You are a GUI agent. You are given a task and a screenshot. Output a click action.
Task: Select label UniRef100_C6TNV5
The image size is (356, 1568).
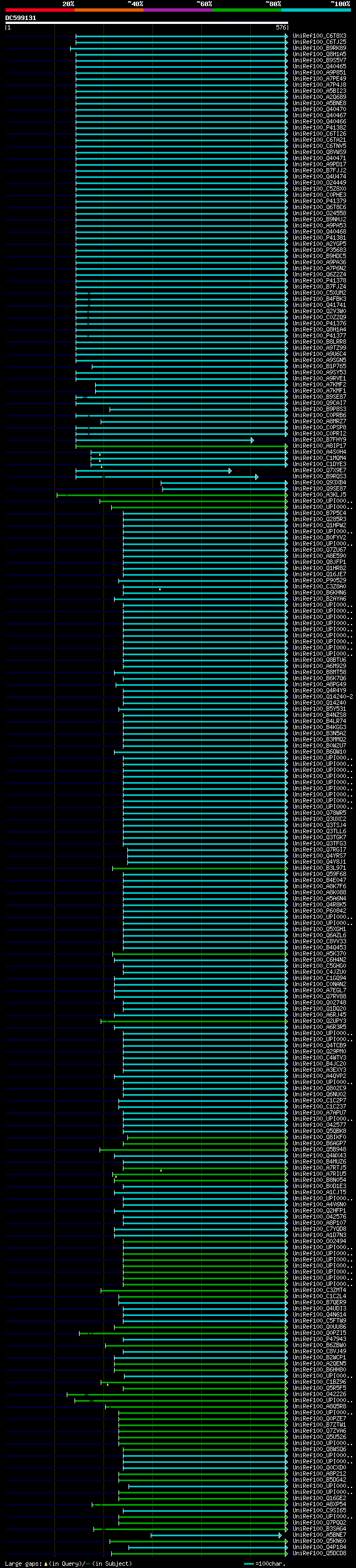pyautogui.click(x=319, y=146)
